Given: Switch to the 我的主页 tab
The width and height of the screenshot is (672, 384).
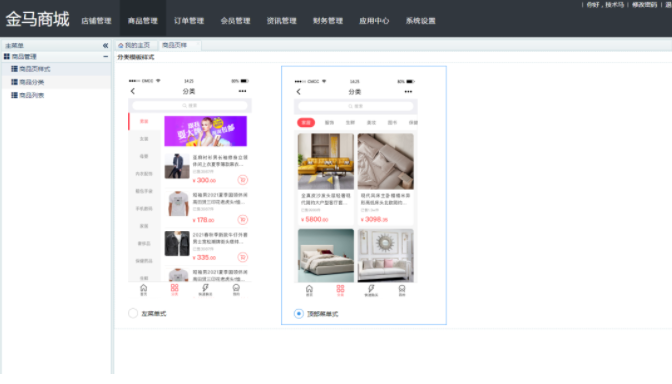Looking at the screenshot, I should pos(134,45).
